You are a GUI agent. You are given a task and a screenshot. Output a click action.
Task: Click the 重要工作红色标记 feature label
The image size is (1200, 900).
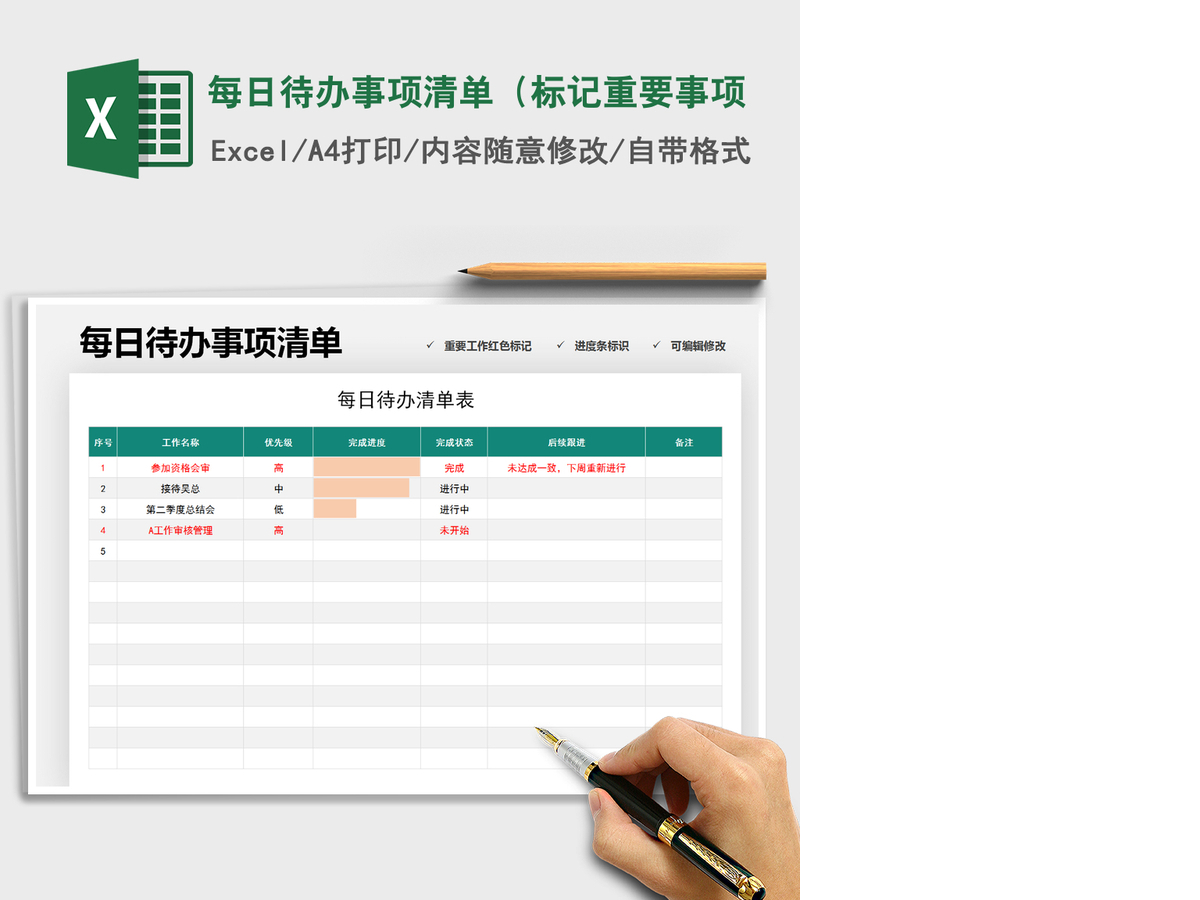click(x=488, y=346)
